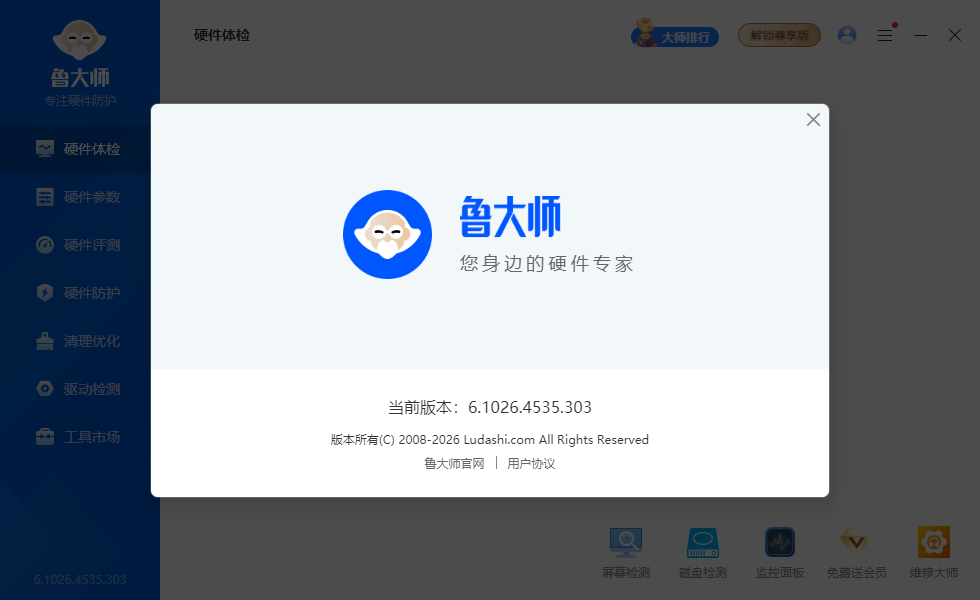Screen dimensions: 980x600
Task: Click the 解锁尊享版 button
Action: tap(779, 35)
